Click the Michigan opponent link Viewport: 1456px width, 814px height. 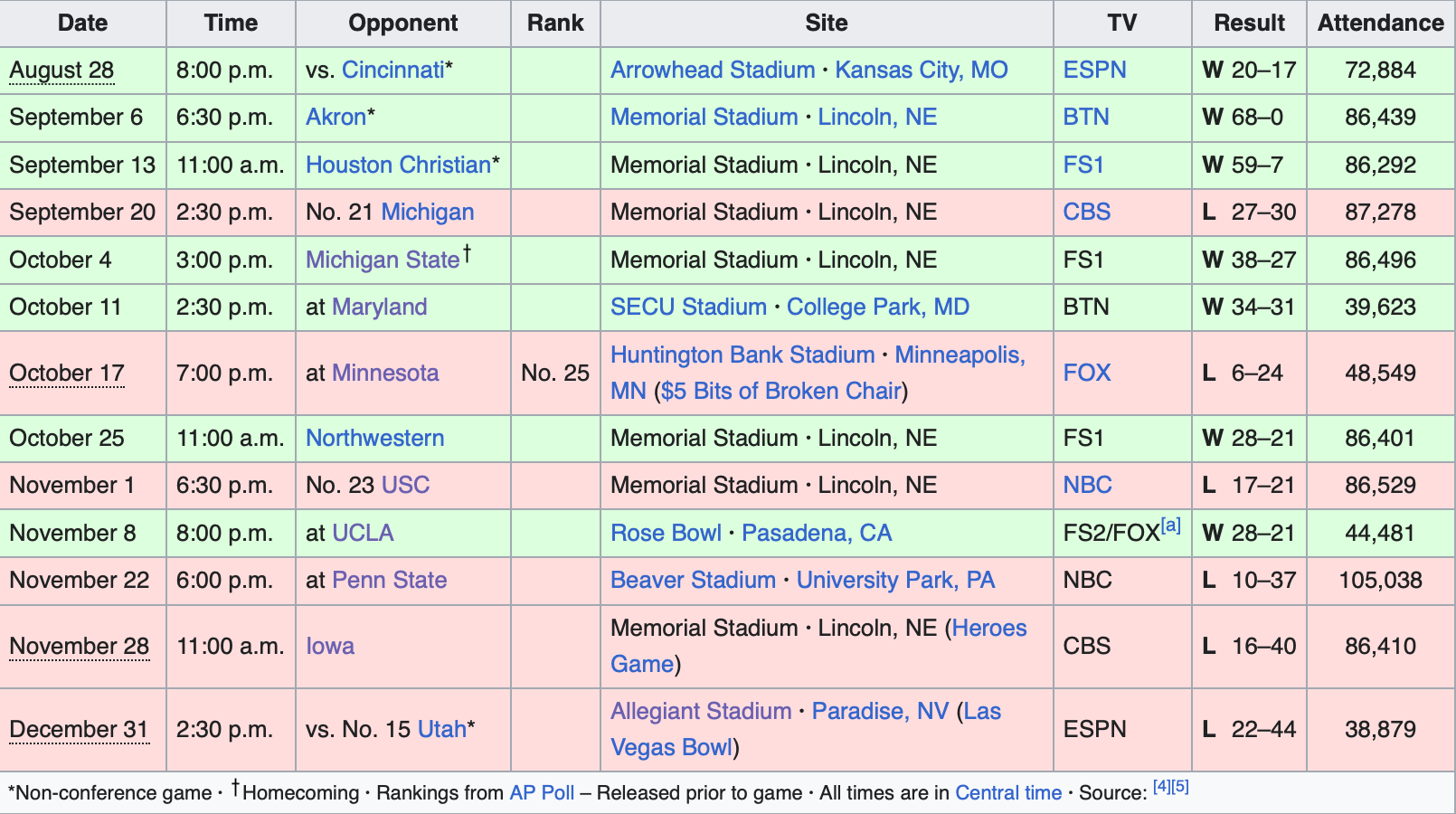(427, 213)
